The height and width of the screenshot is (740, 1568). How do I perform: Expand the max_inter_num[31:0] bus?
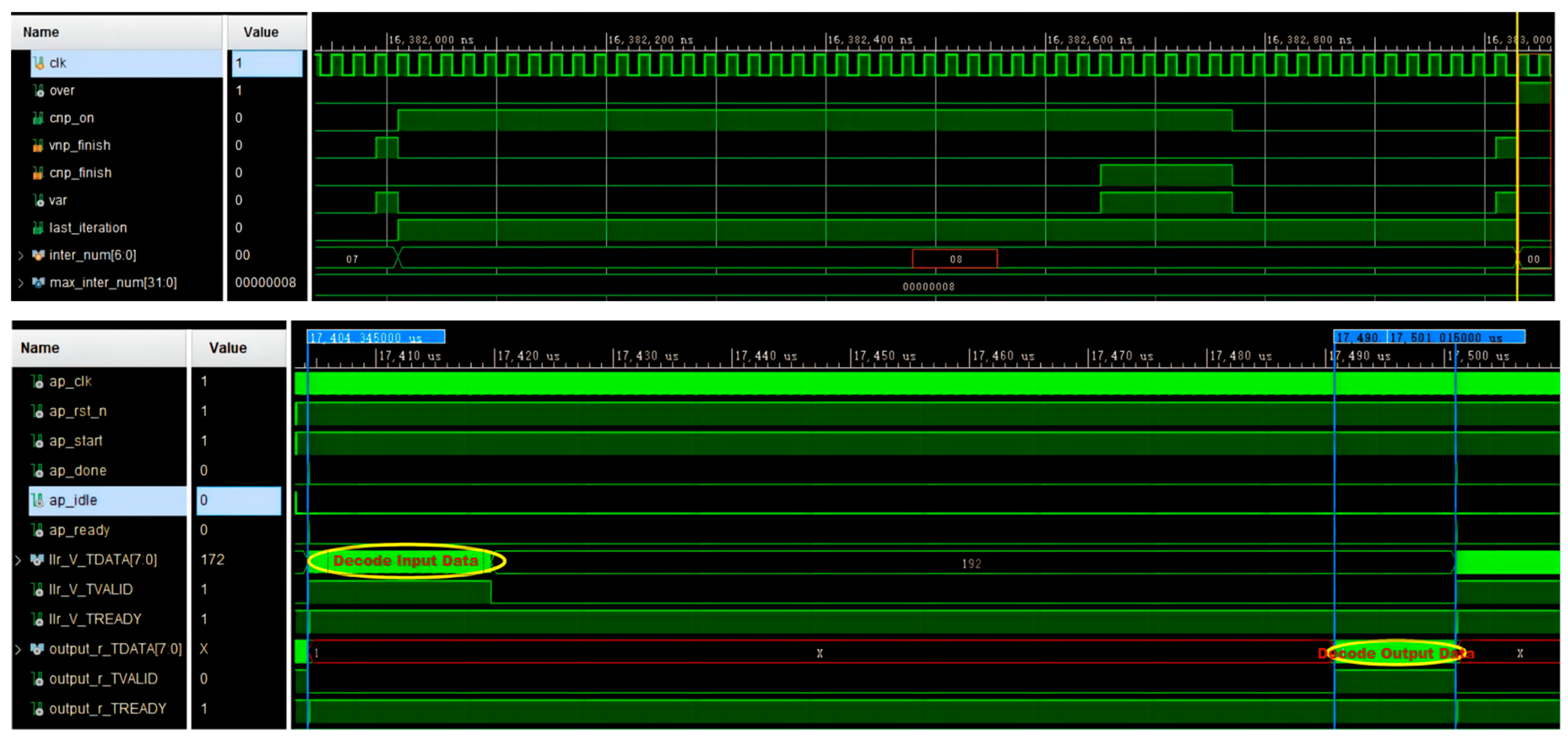21,283
